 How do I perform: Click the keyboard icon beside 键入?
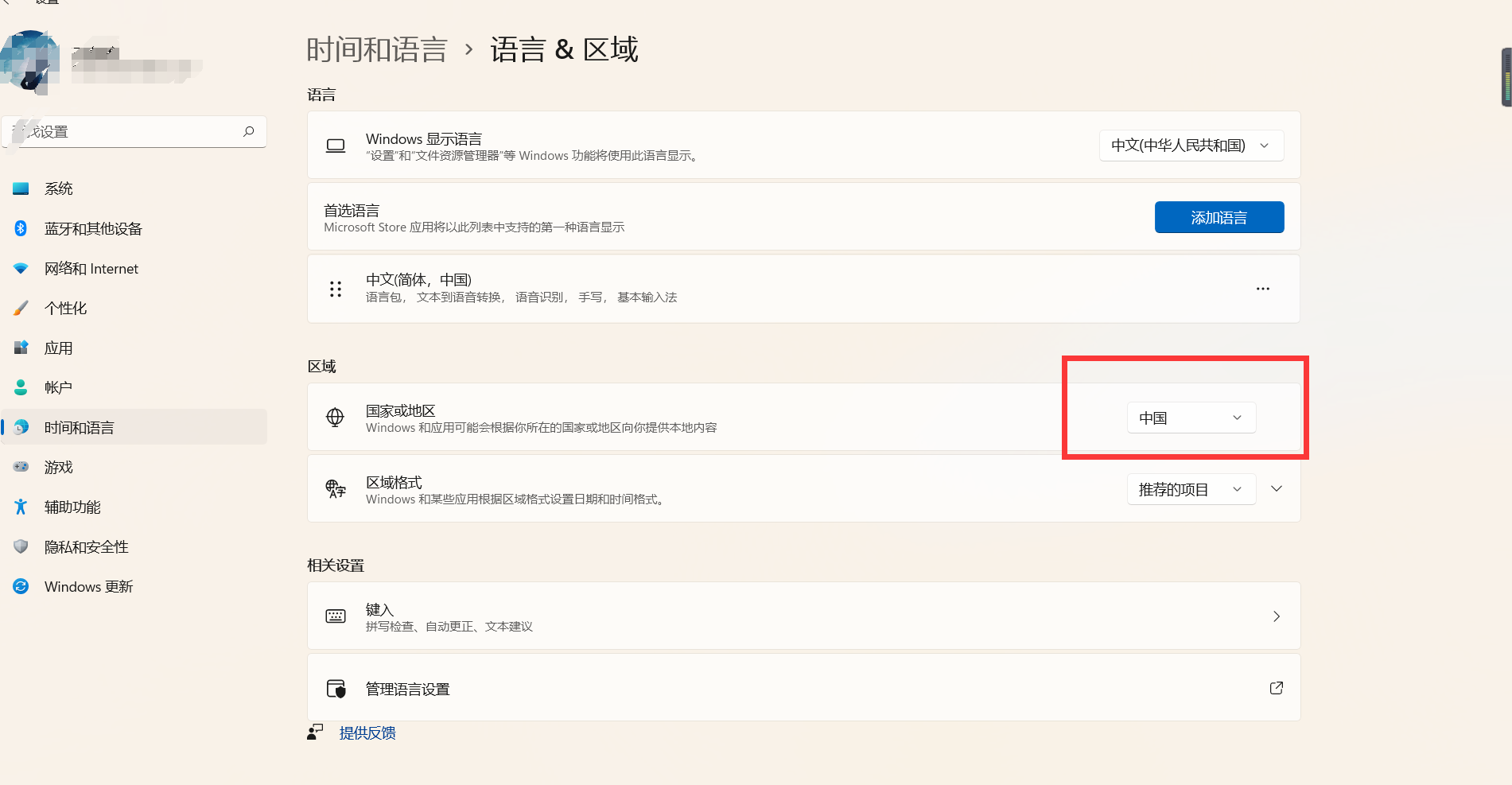pos(336,616)
